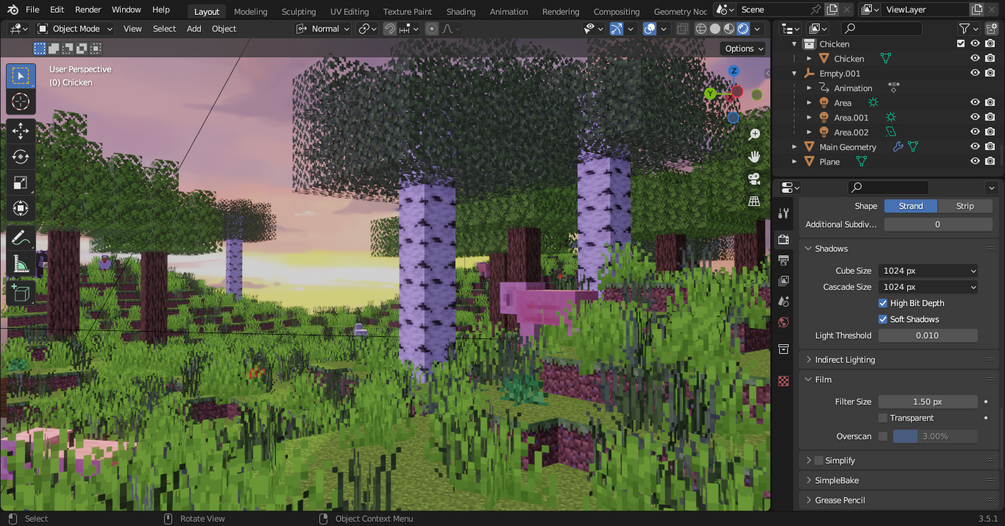Hide Plane object in viewport
Viewport: 1005px width, 526px height.
click(975, 161)
